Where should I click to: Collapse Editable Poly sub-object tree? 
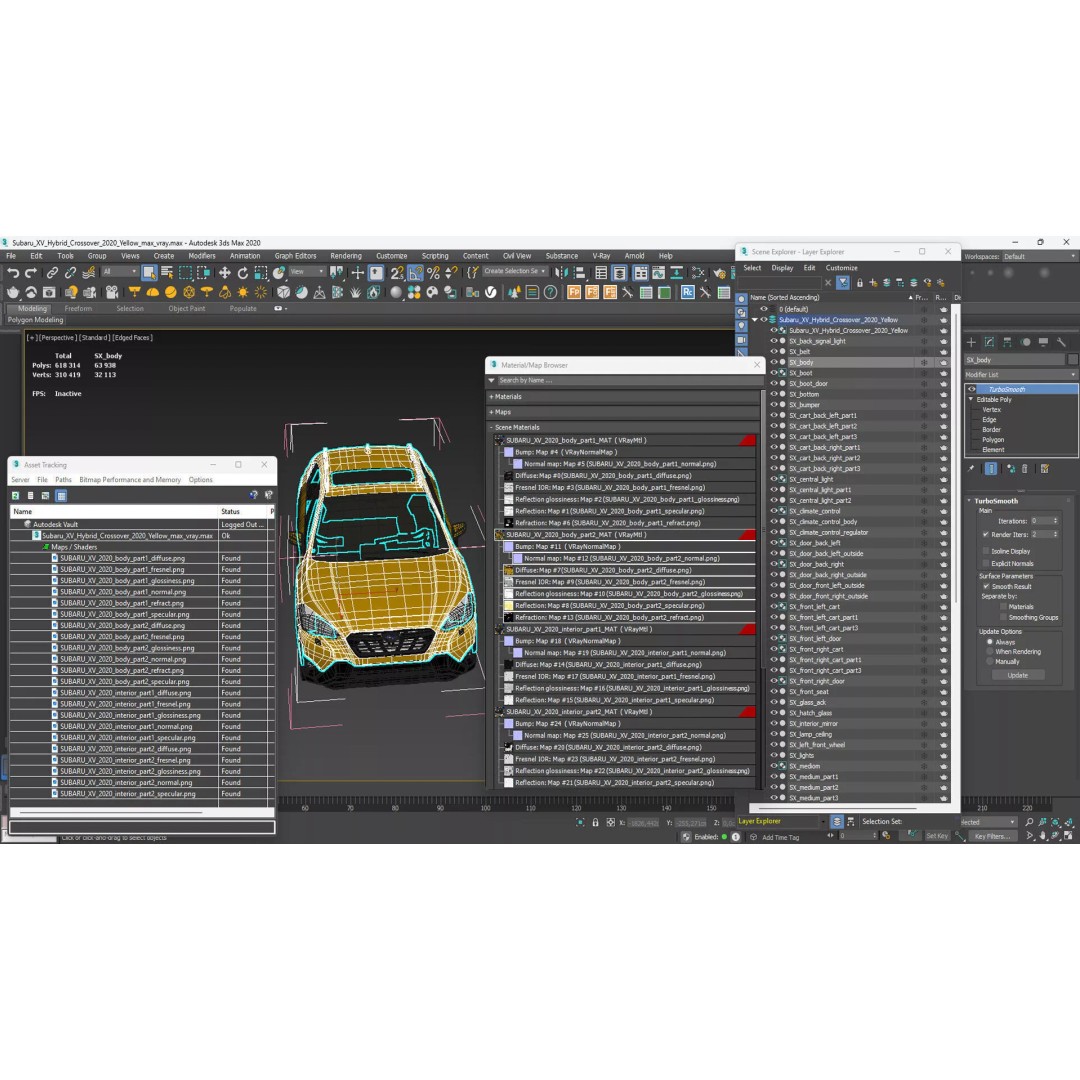(971, 399)
